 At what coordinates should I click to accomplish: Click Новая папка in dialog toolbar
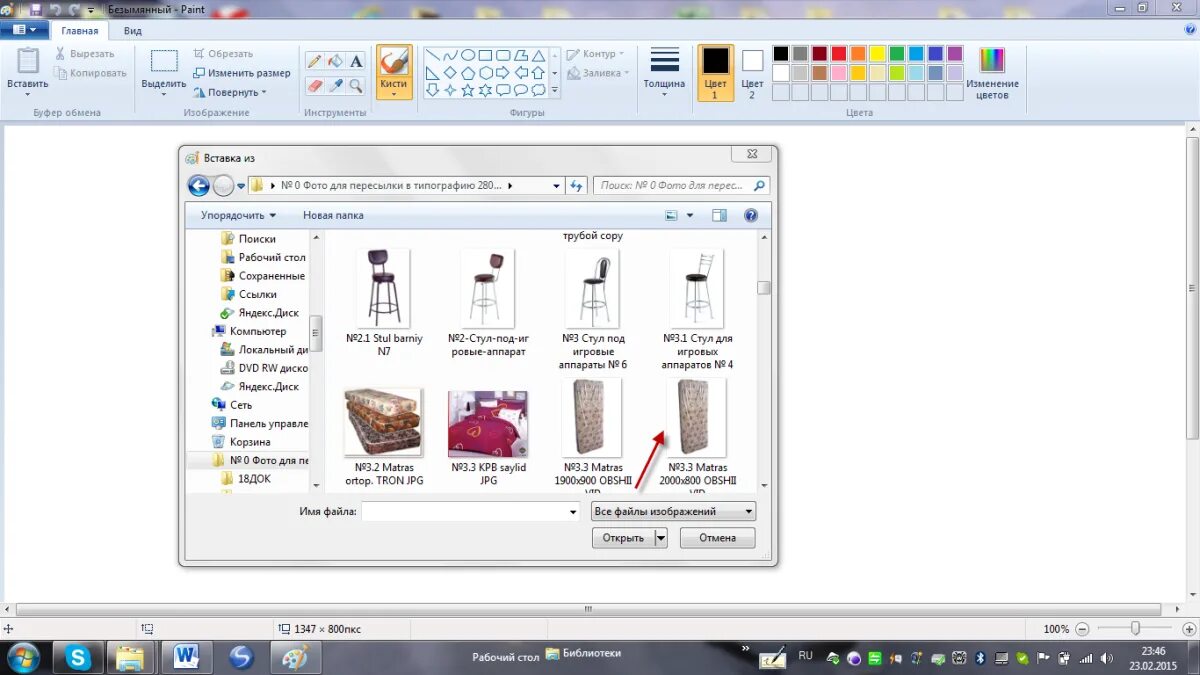(333, 215)
